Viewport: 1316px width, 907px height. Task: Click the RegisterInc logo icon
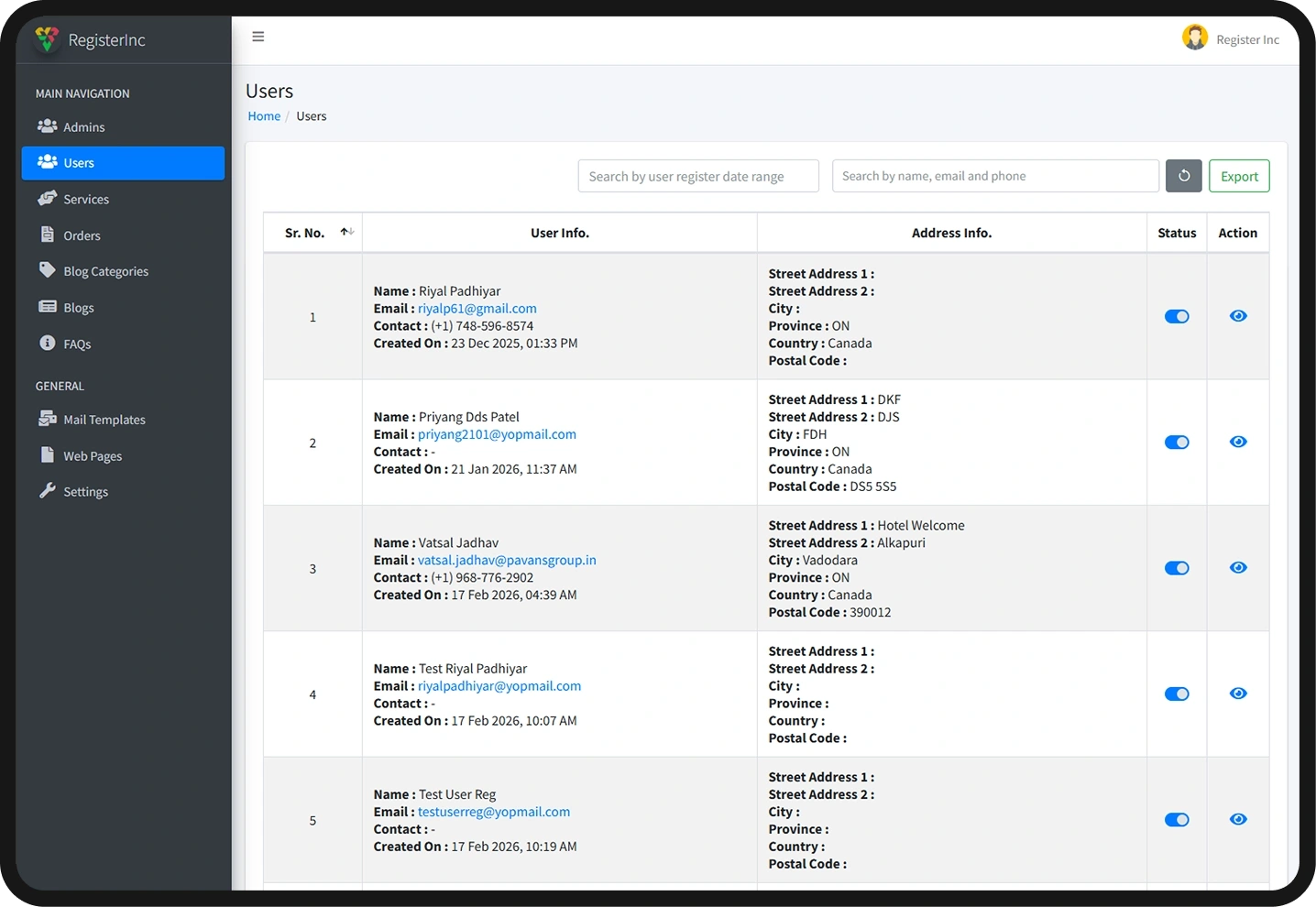pyautogui.click(x=47, y=39)
